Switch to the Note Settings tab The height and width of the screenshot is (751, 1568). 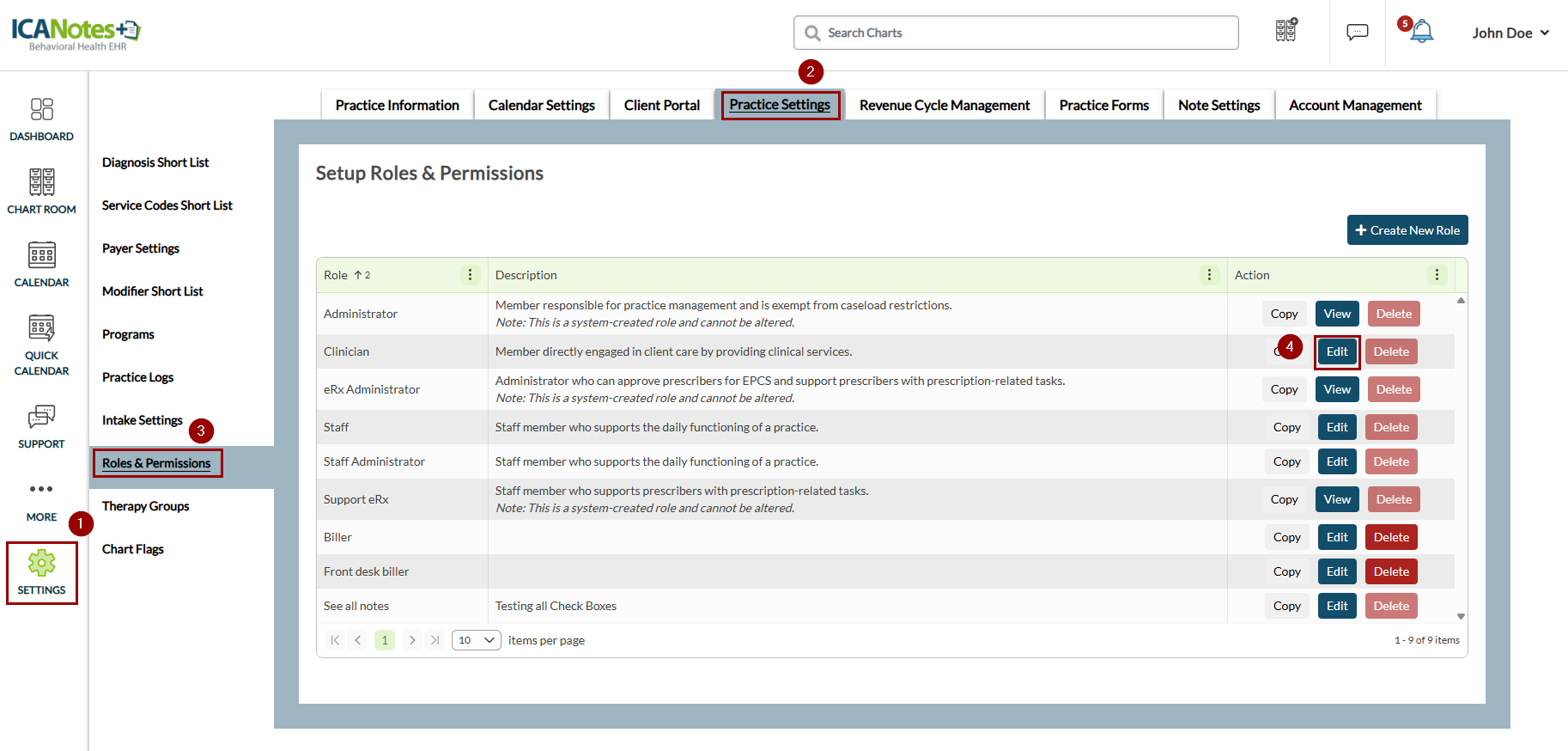point(1219,105)
